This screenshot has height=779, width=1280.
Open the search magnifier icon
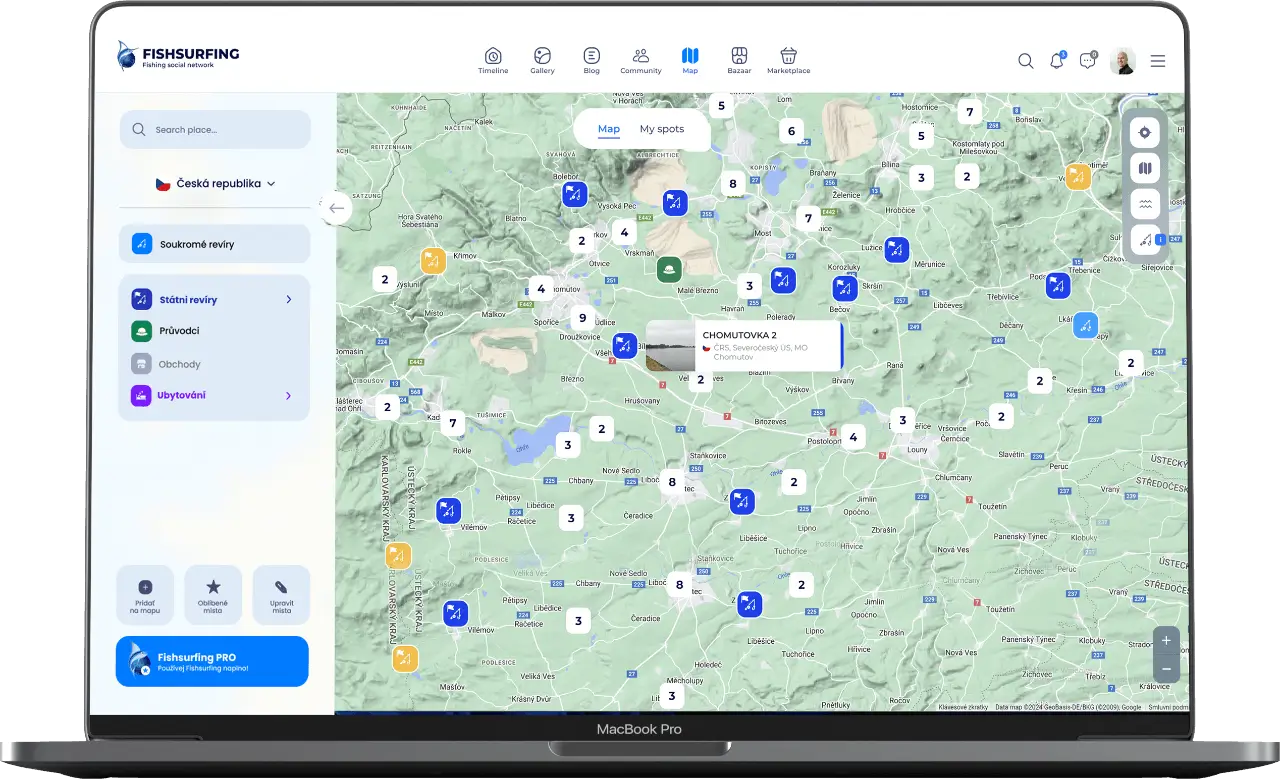1025,61
